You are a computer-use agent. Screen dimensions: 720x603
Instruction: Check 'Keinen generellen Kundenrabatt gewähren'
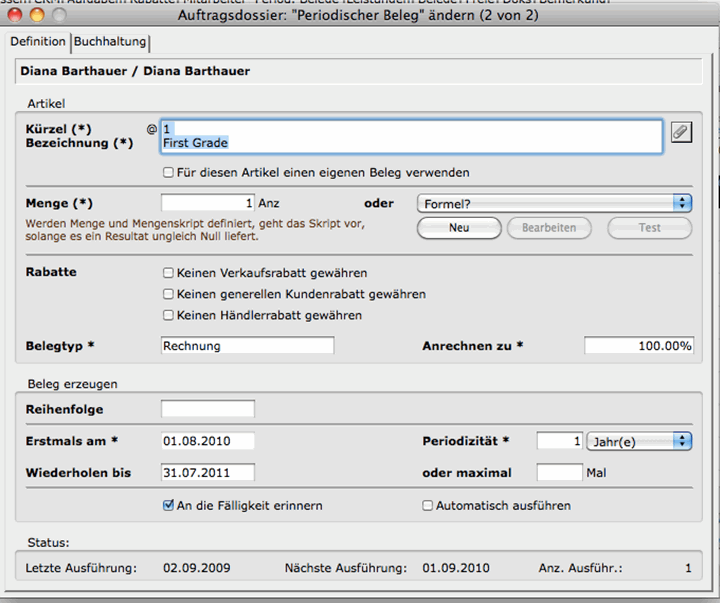click(x=169, y=294)
